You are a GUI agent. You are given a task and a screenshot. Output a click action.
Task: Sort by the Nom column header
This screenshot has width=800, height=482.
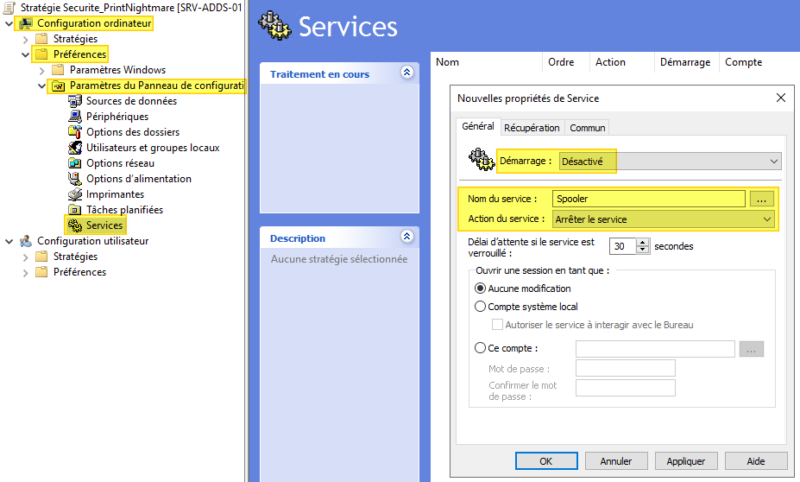487,62
